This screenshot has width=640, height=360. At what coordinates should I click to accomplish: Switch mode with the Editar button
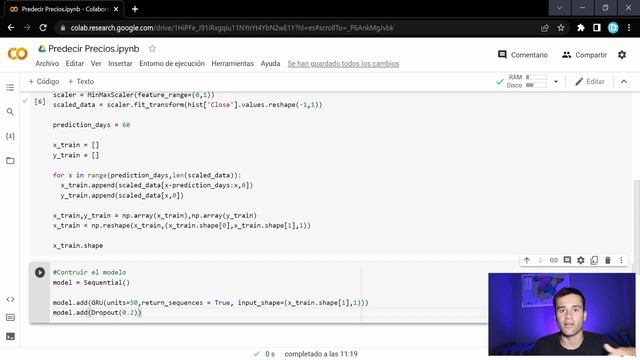[590, 82]
